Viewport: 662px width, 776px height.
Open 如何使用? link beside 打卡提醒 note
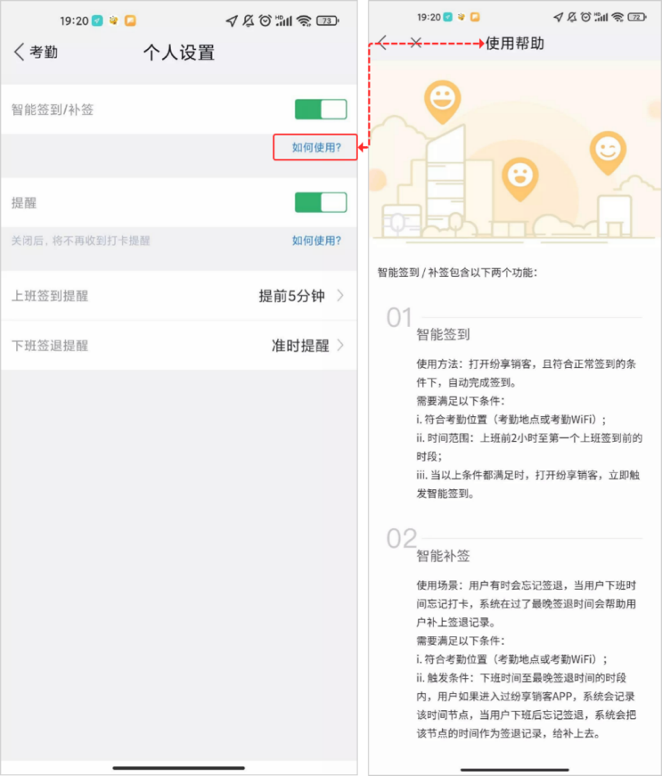click(x=316, y=241)
